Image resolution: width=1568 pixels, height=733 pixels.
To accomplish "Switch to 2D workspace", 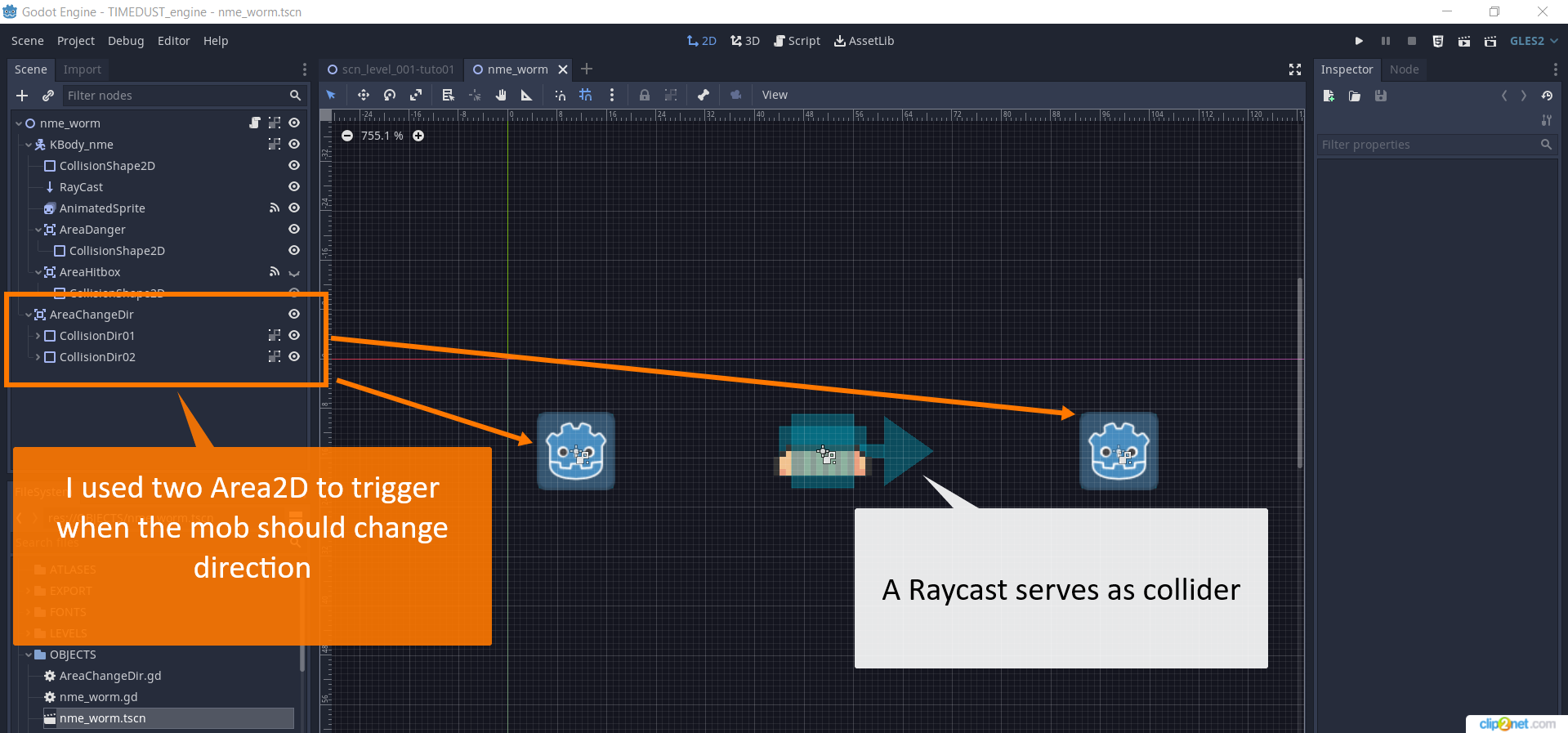I will 701,41.
